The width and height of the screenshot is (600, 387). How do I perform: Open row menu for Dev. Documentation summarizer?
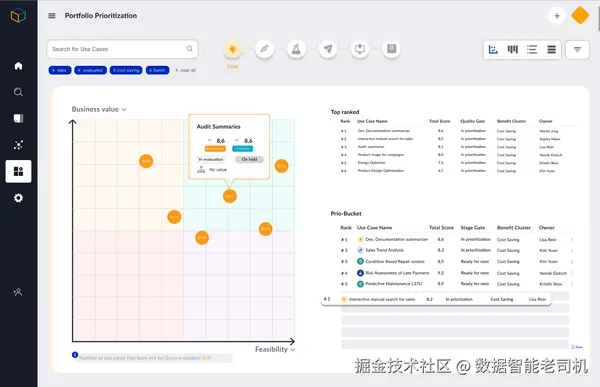pyautogui.click(x=572, y=240)
